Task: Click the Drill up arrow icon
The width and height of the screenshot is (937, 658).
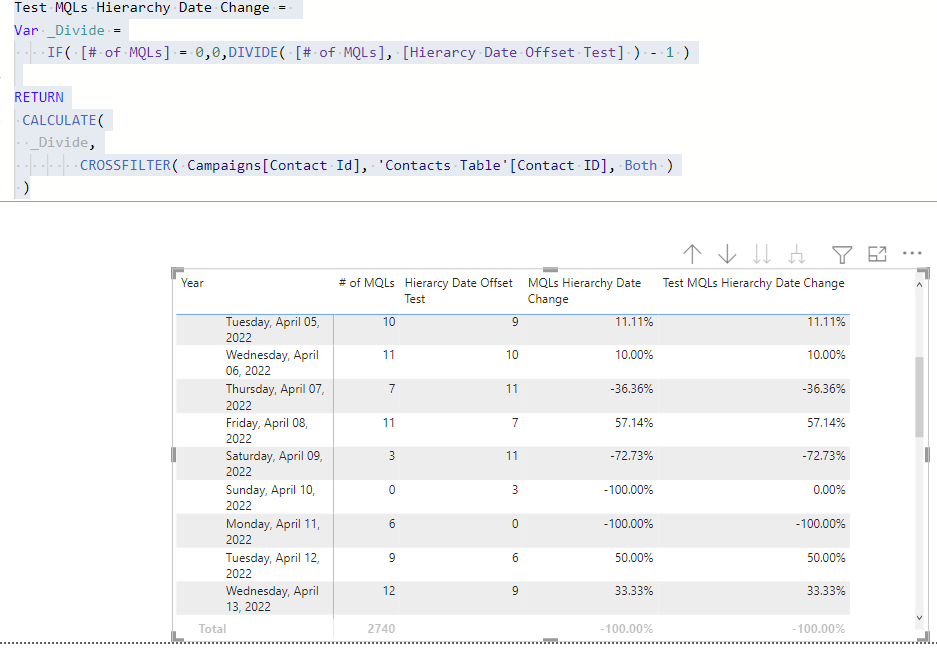Action: point(692,255)
